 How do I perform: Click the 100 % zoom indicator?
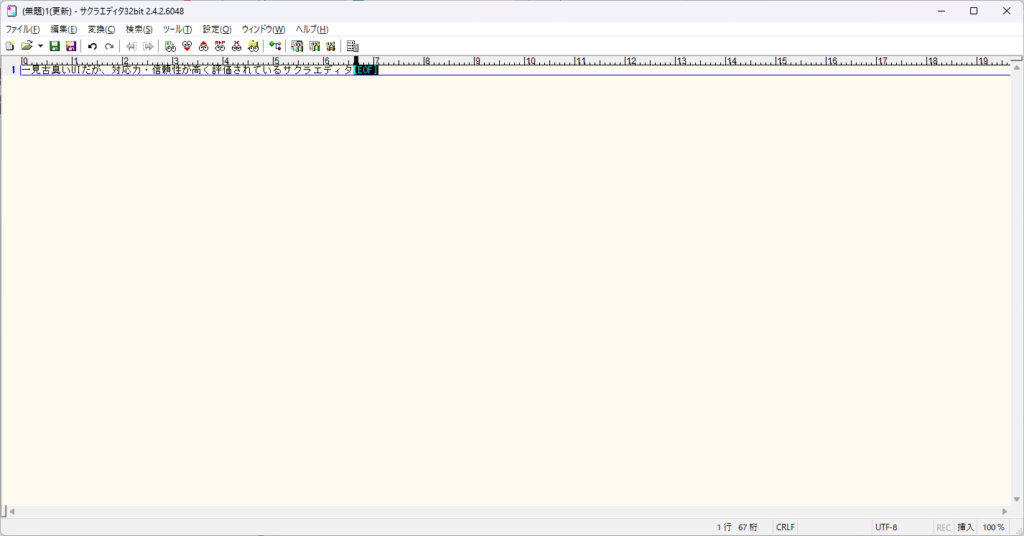[x=993, y=527]
